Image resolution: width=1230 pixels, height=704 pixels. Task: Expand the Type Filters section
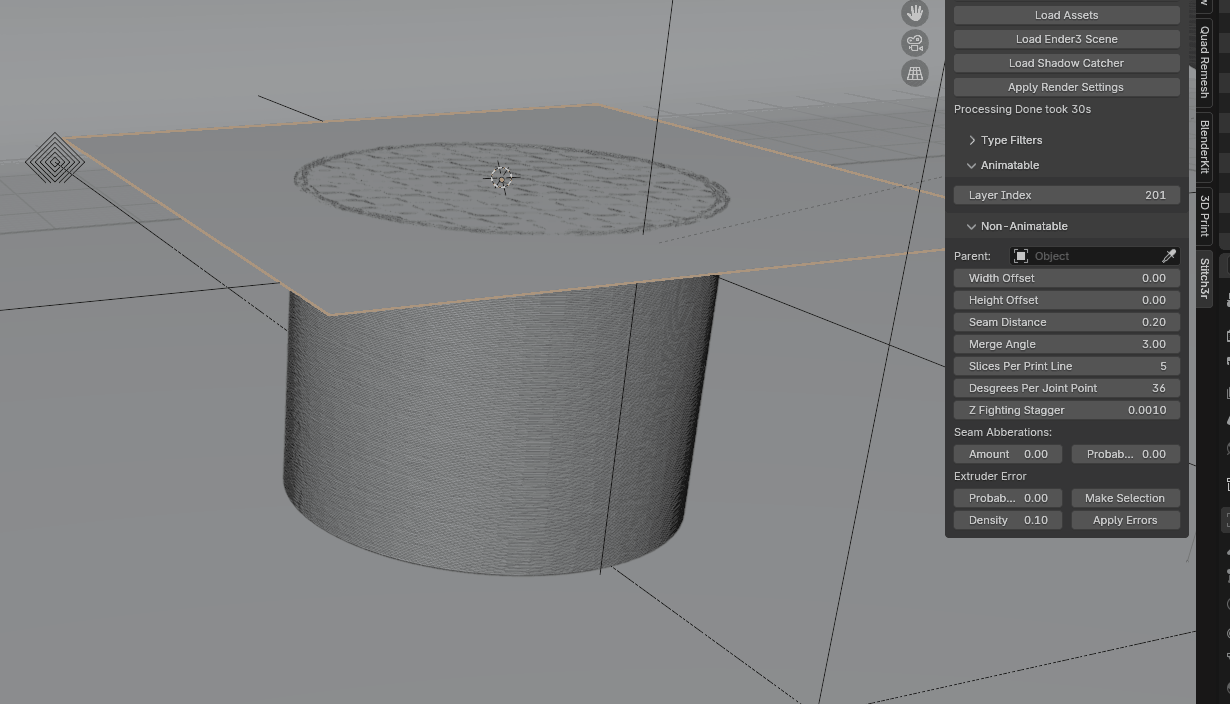(1011, 140)
